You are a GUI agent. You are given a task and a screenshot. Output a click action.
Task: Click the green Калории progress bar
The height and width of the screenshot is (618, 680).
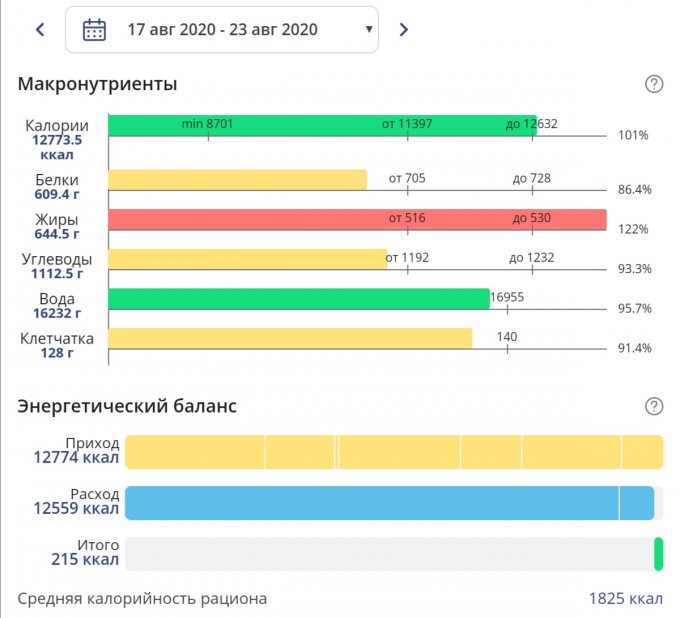click(x=320, y=125)
